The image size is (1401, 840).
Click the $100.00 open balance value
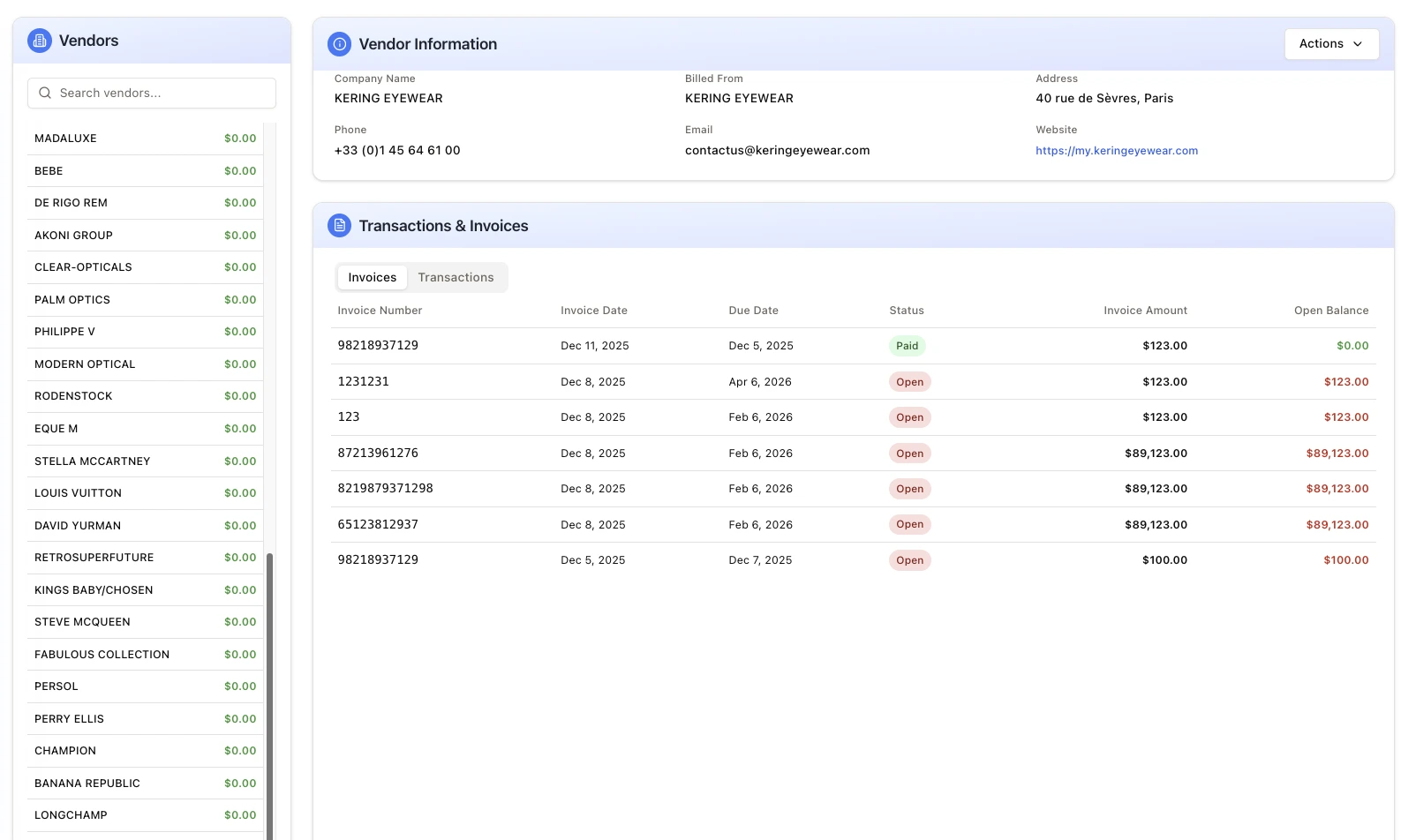pyautogui.click(x=1346, y=560)
